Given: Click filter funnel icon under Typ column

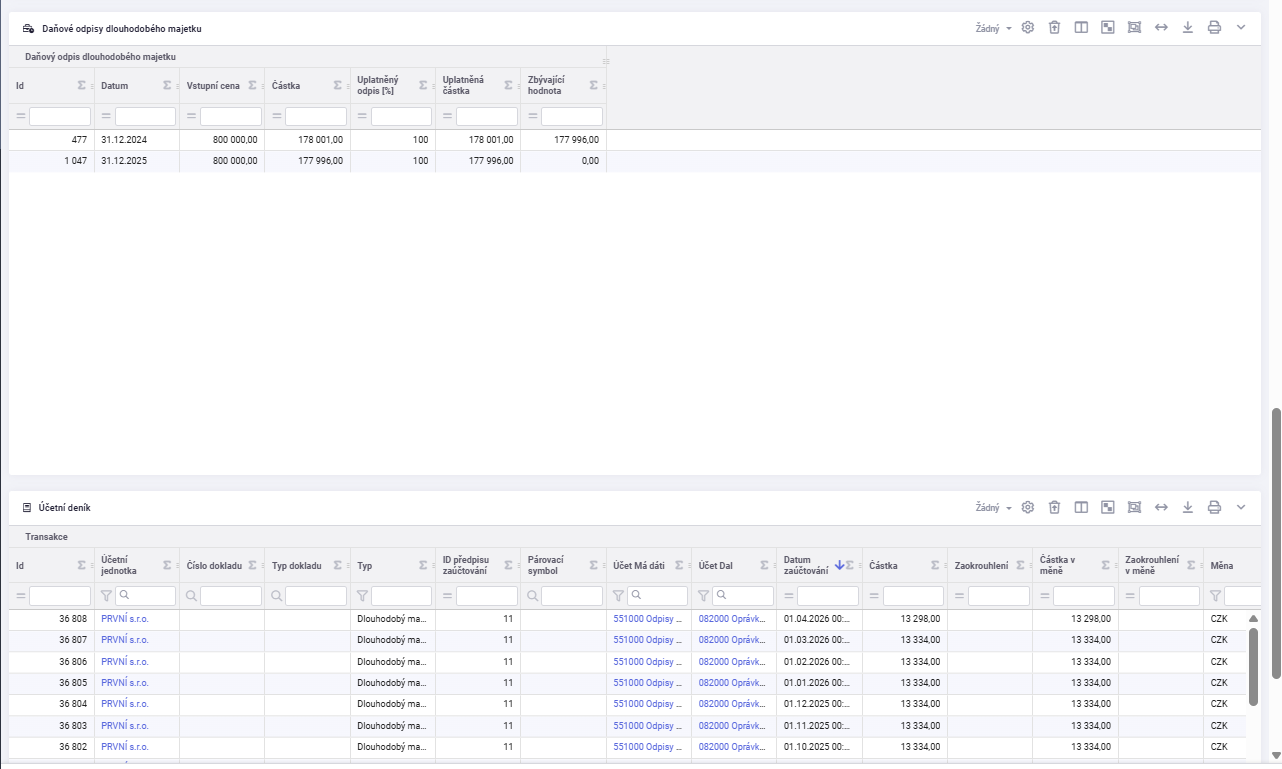Looking at the screenshot, I should point(363,596).
